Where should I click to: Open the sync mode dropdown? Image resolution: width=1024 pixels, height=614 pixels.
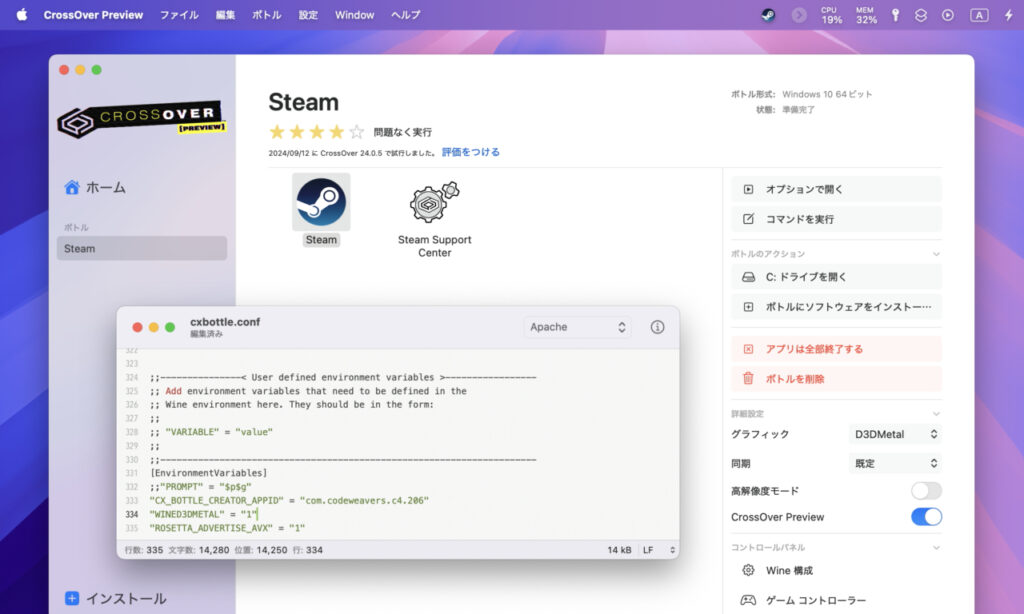(x=894, y=463)
